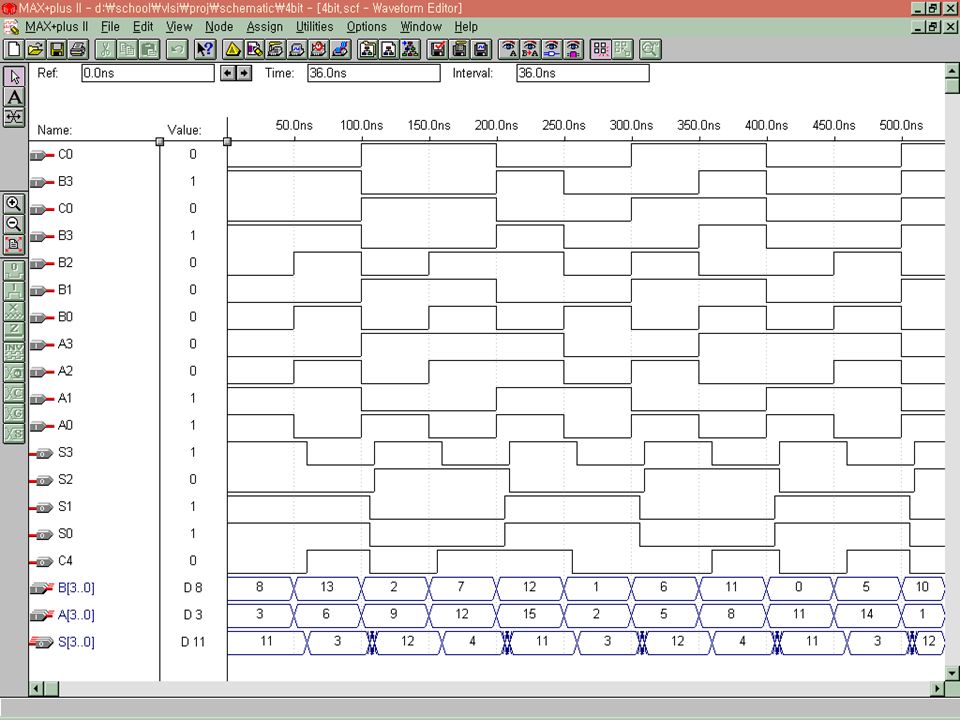Click the Cut scissors icon

[105, 50]
